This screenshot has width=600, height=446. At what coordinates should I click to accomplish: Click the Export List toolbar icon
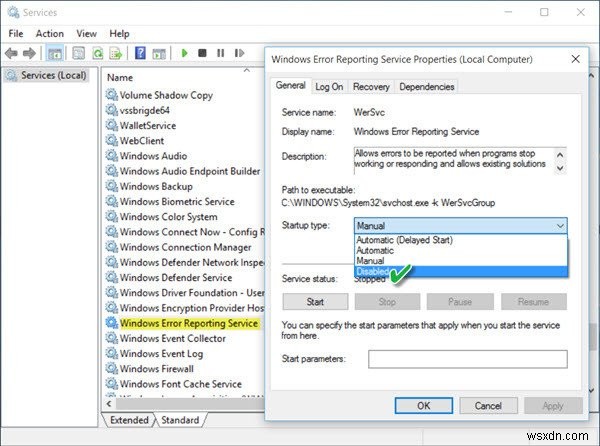click(116, 53)
